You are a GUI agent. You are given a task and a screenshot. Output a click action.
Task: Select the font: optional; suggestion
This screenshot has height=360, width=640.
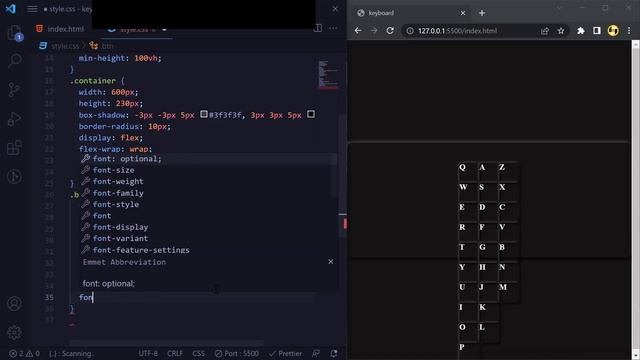208,159
